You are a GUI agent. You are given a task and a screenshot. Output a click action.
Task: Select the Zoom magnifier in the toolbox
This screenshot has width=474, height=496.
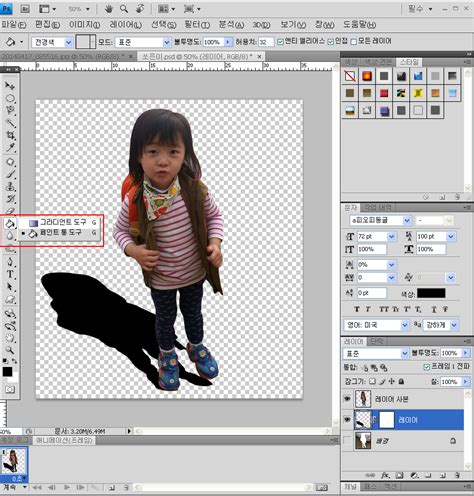pos(10,350)
